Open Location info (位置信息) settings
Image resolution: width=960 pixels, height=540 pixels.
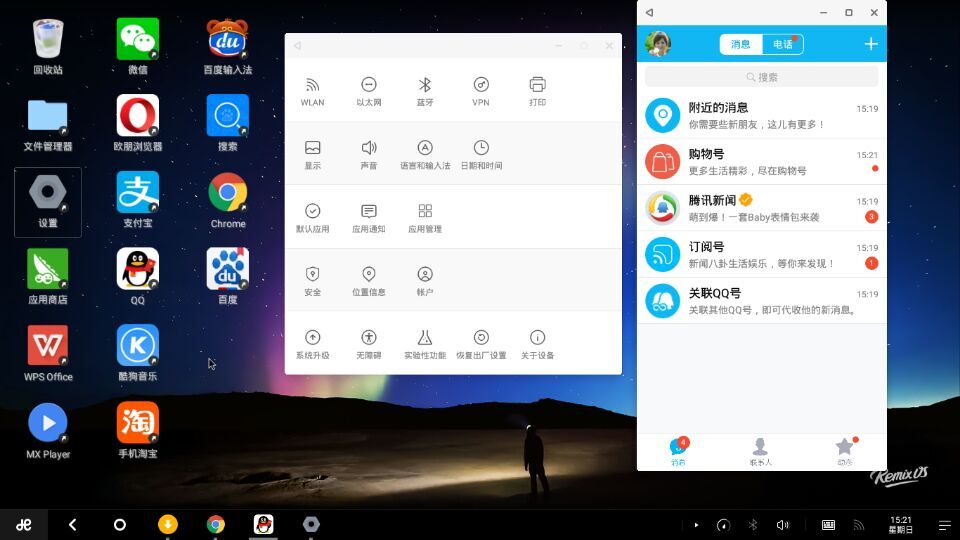(369, 282)
